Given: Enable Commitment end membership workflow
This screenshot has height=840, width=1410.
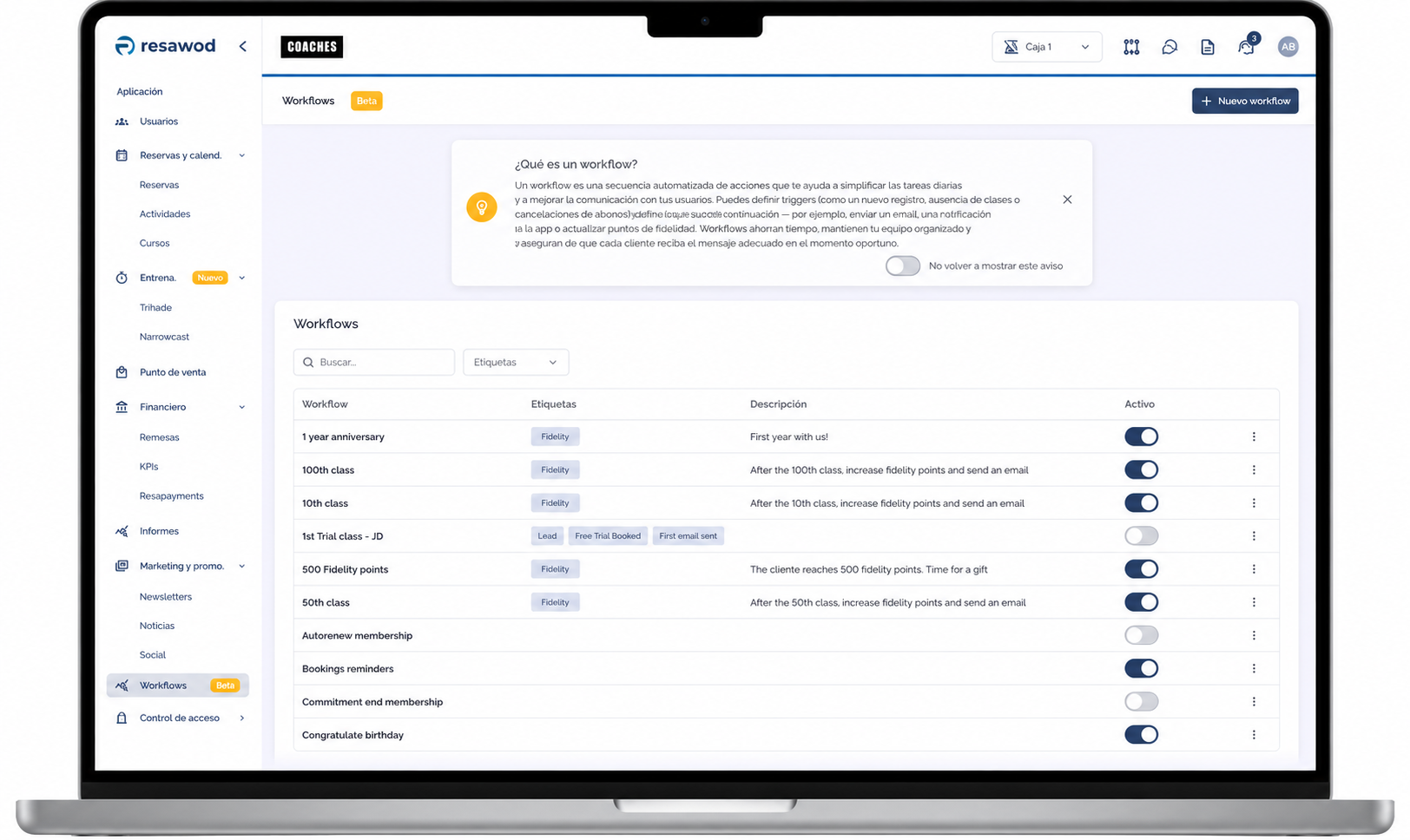Looking at the screenshot, I should [1141, 701].
